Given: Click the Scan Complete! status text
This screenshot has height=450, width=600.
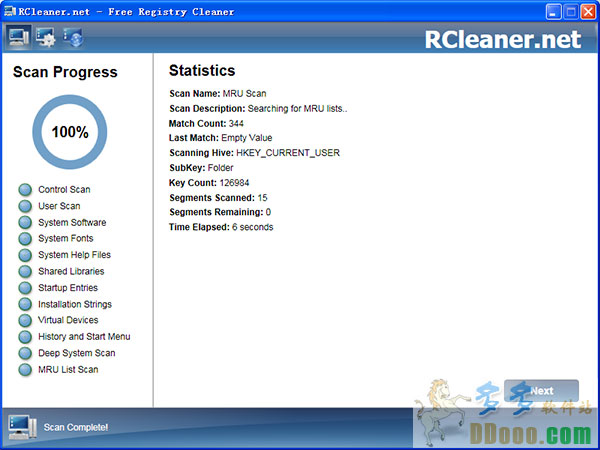Looking at the screenshot, I should [76, 427].
